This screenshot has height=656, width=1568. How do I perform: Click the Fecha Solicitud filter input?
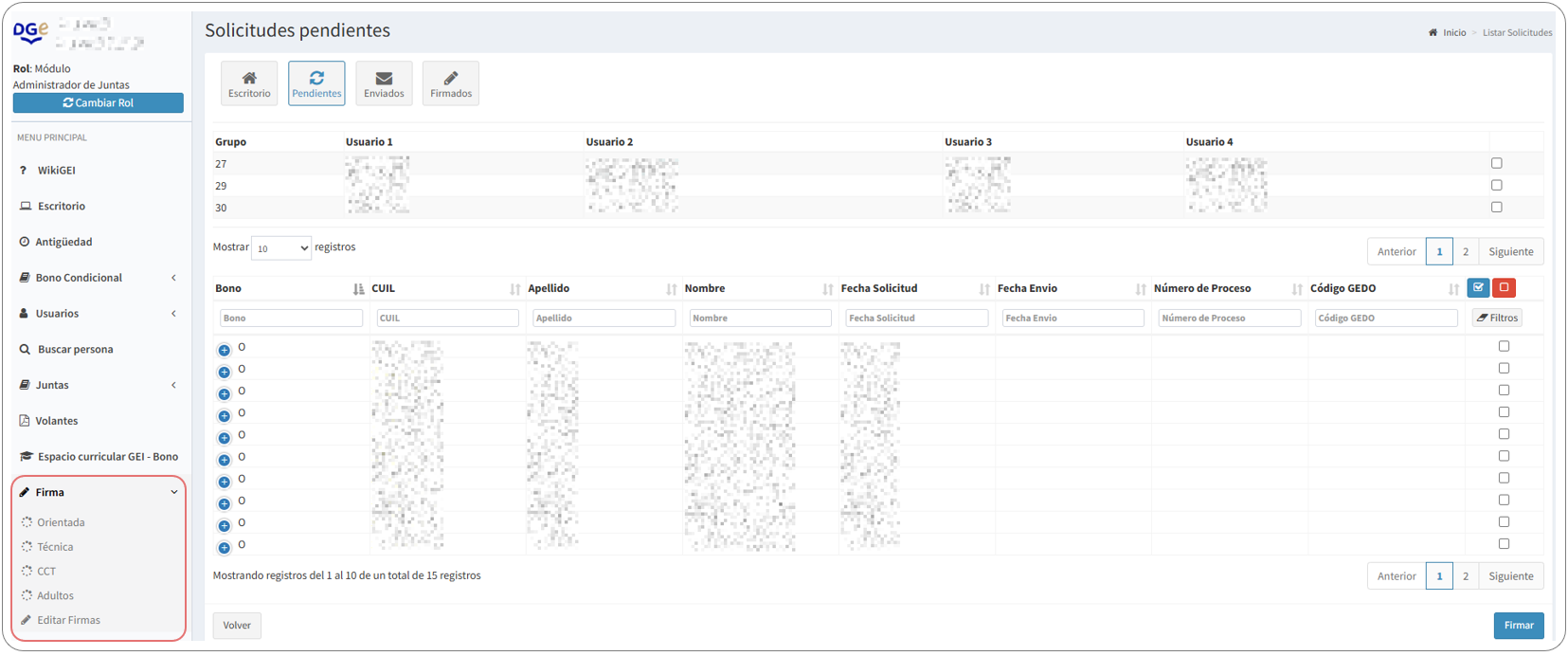916,318
